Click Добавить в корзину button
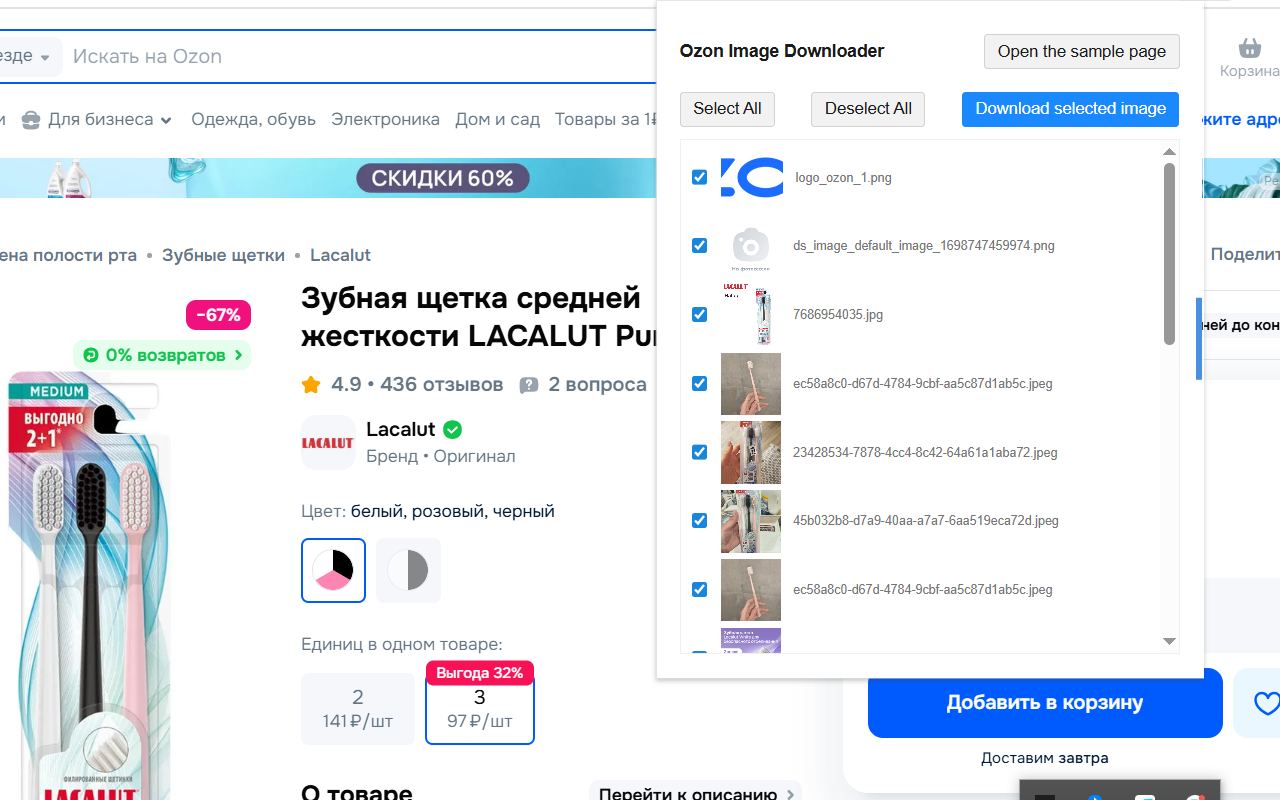 click(x=1045, y=703)
